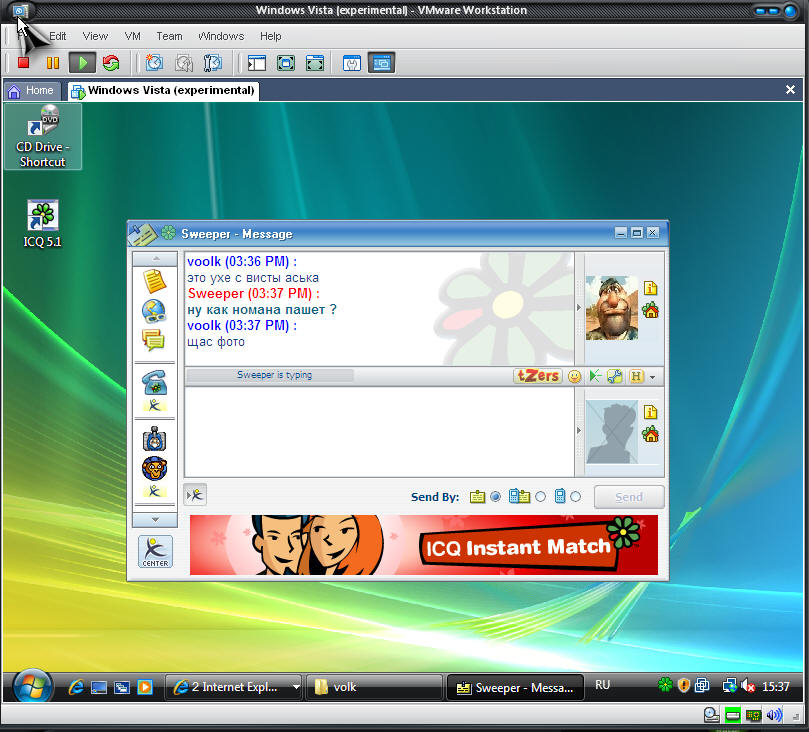Click the ICQ flower icon in system tray

pyautogui.click(x=665, y=685)
